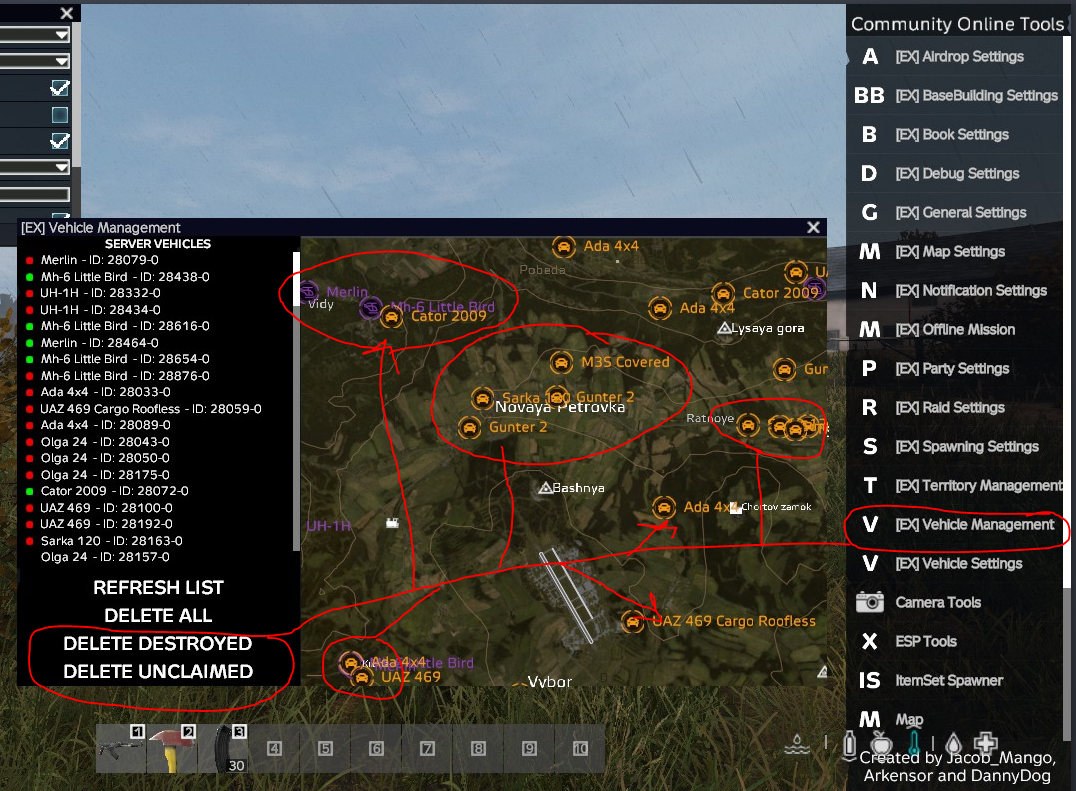This screenshot has width=1076, height=791.
Task: Click the Lysaya gora hill triangle icon
Action: point(723,329)
